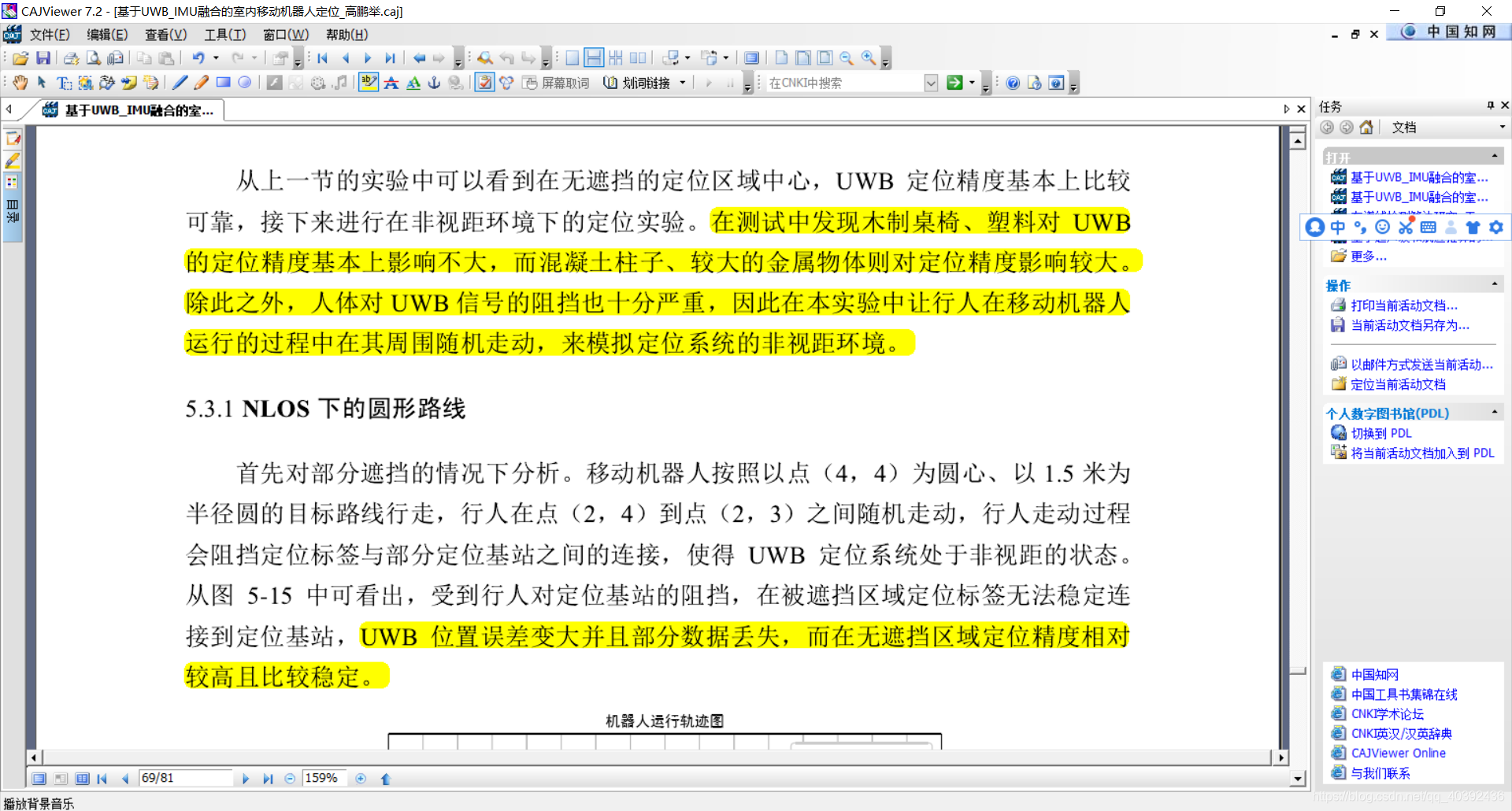
Task: Select the Hand pan tool
Action: coord(20,83)
